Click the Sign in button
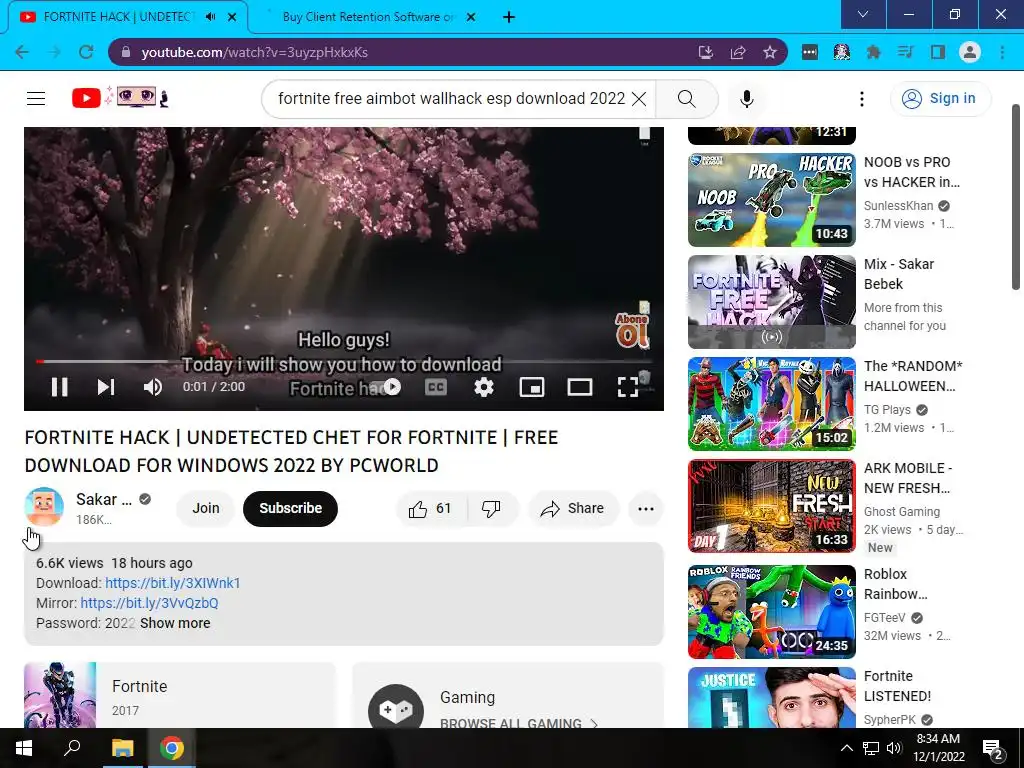This screenshot has width=1024, height=768. (940, 99)
